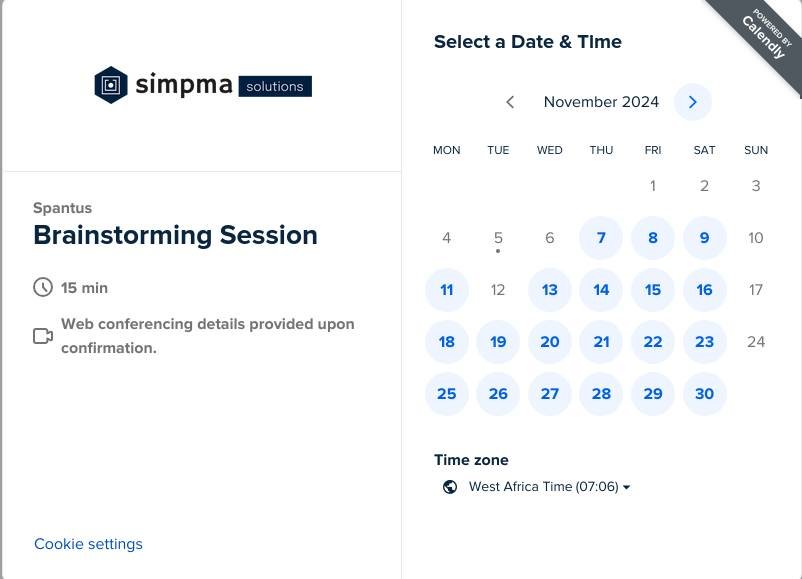802x579 pixels.
Task: Choose Monday November 11
Action: (x=447, y=290)
